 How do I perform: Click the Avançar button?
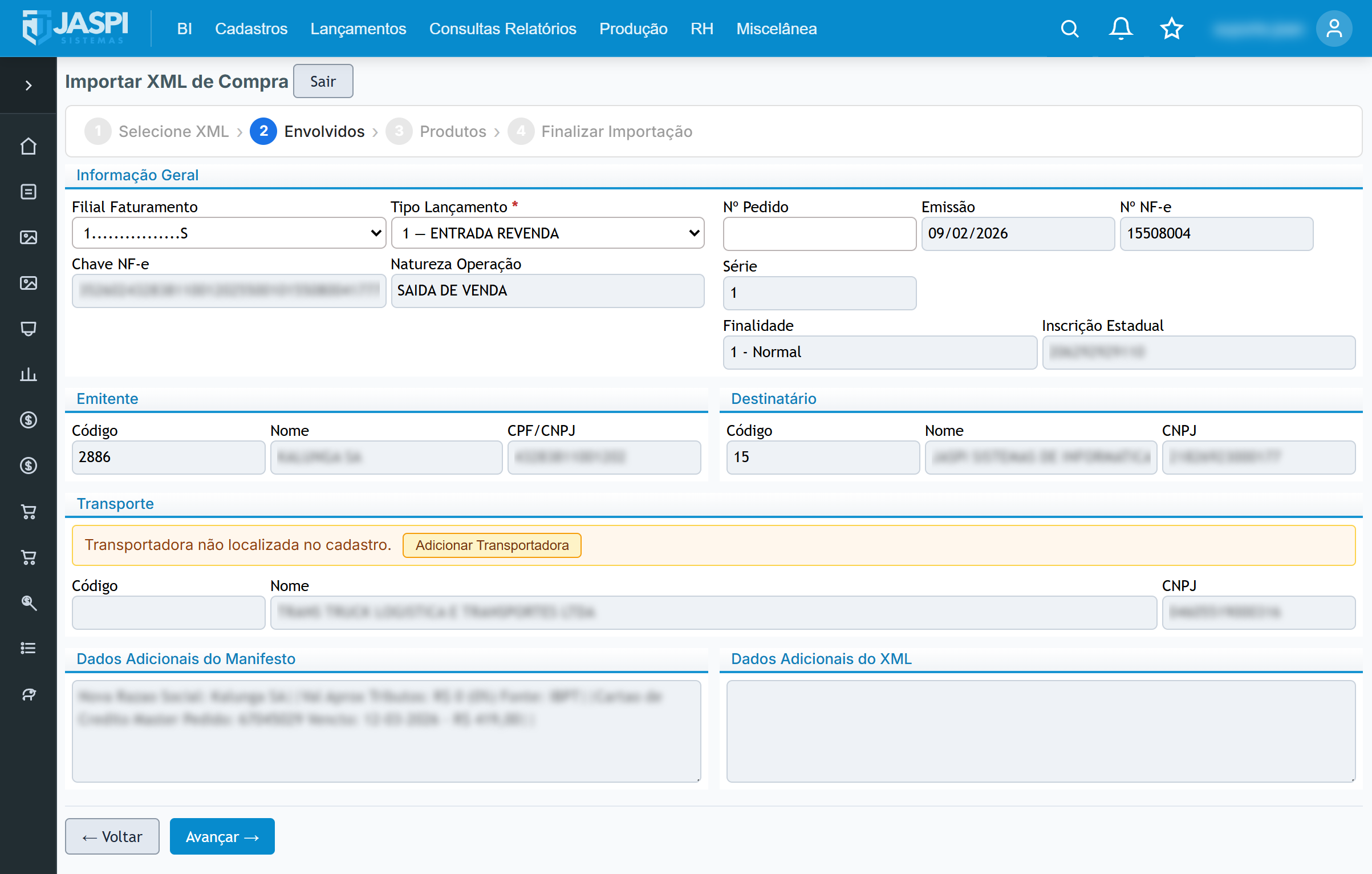(222, 836)
